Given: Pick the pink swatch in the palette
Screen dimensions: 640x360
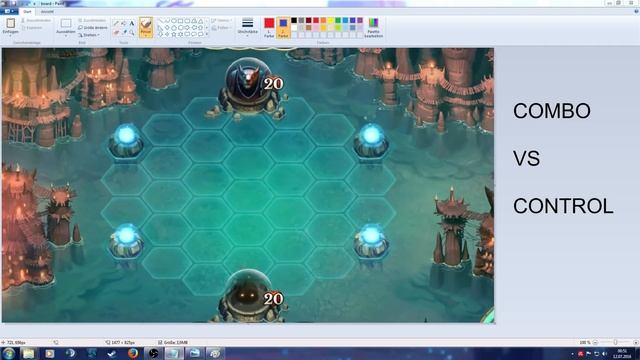Looking at the screenshot, I should click(316, 28).
